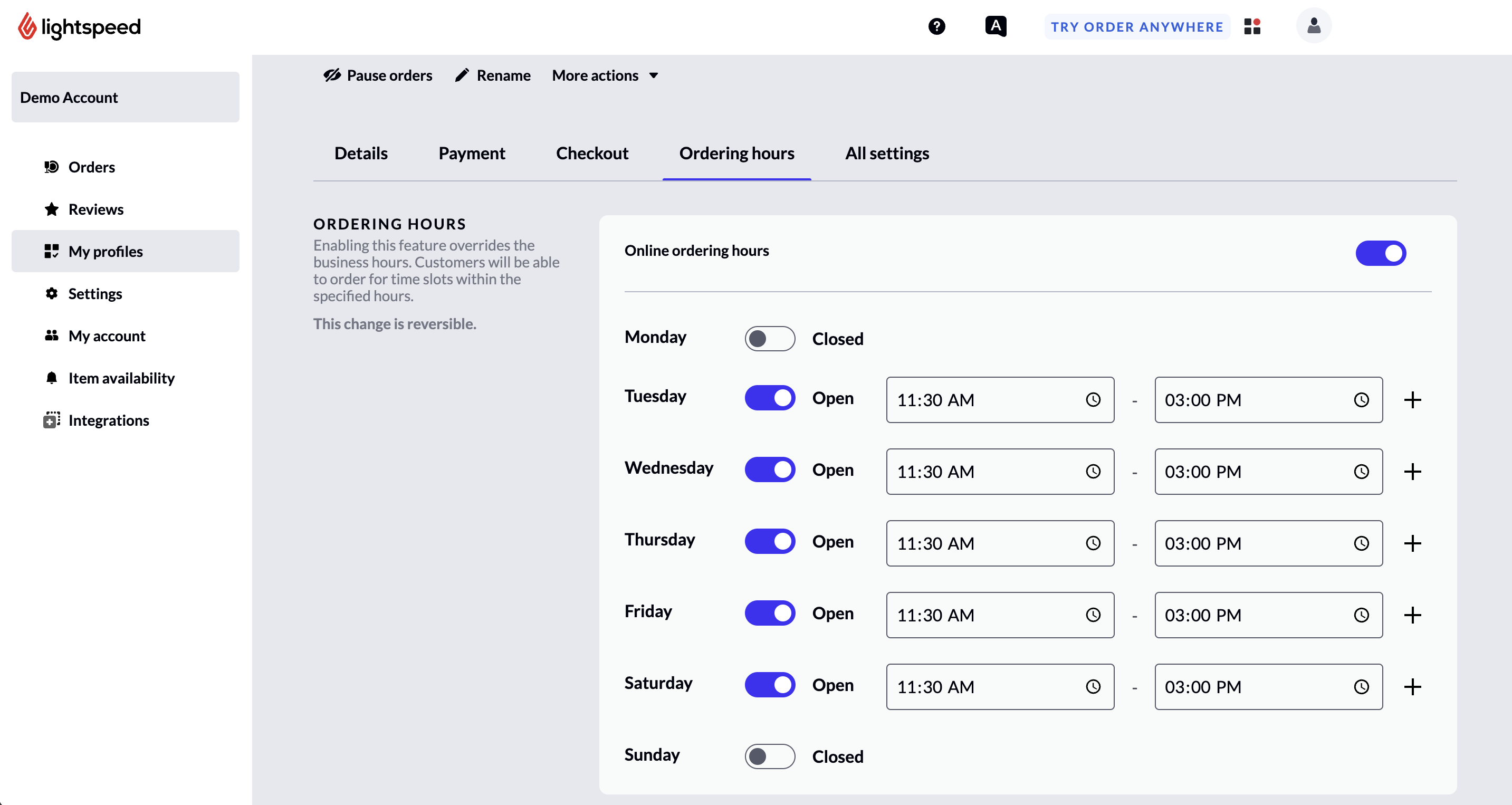Viewport: 1512px width, 805px height.
Task: Edit Wednesday closing time field
Action: tap(1268, 472)
